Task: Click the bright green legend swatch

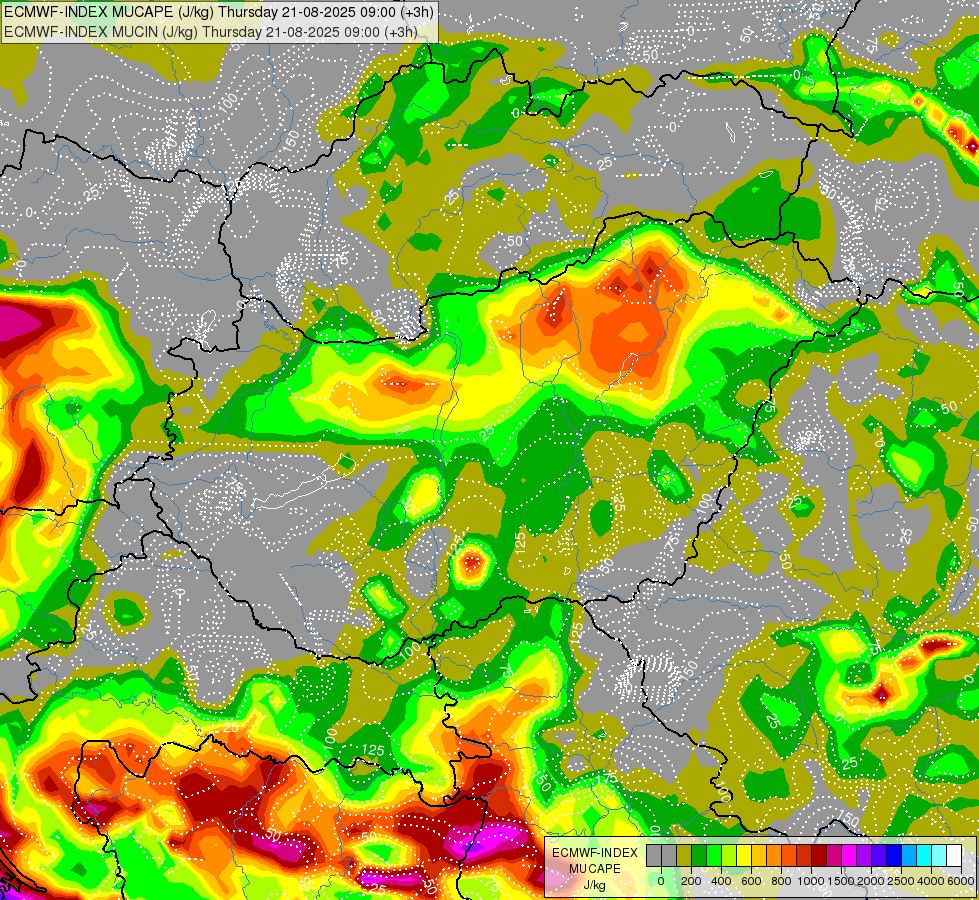Action: coord(714,855)
